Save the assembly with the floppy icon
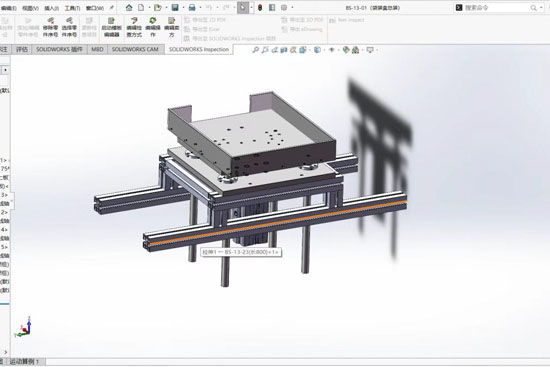Viewport: 550px width, 367px height. point(175,7)
